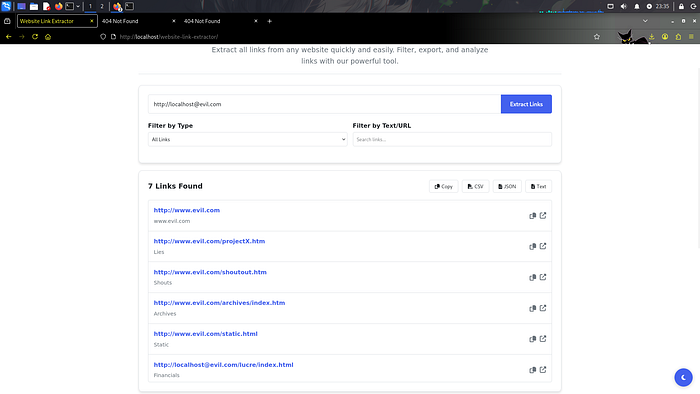The width and height of the screenshot is (700, 394).
Task: Click the Copy all links button
Action: (444, 187)
